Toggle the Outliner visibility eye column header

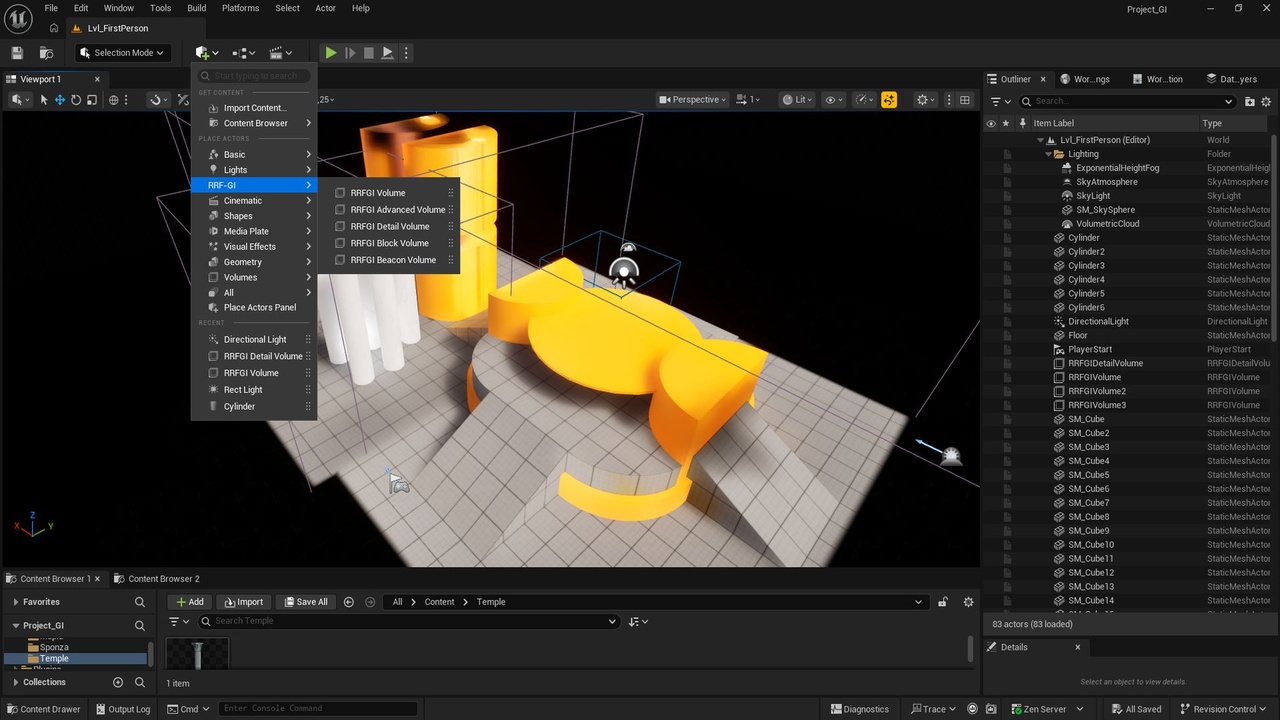[x=991, y=123]
